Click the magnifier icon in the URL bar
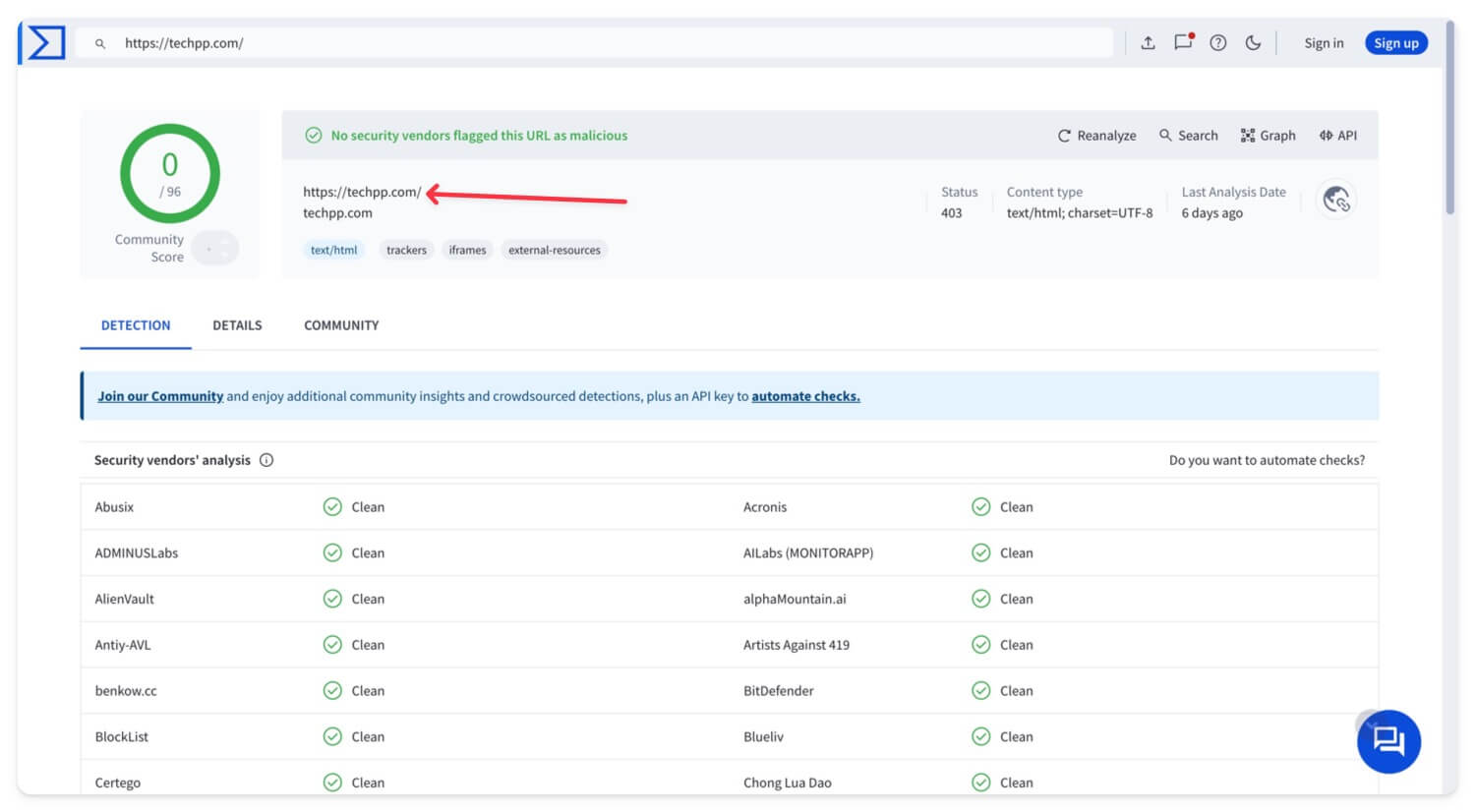1475x812 pixels. [100, 43]
